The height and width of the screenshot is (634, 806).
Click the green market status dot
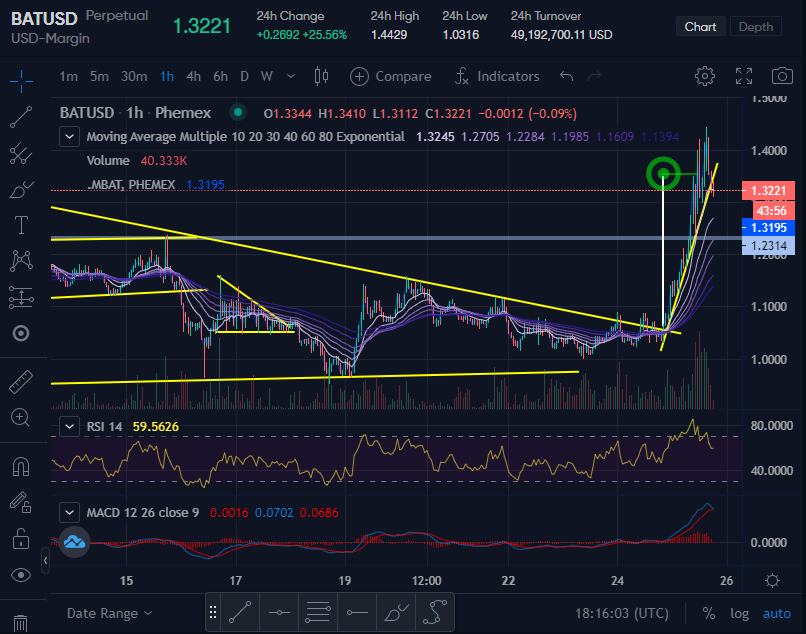(237, 112)
